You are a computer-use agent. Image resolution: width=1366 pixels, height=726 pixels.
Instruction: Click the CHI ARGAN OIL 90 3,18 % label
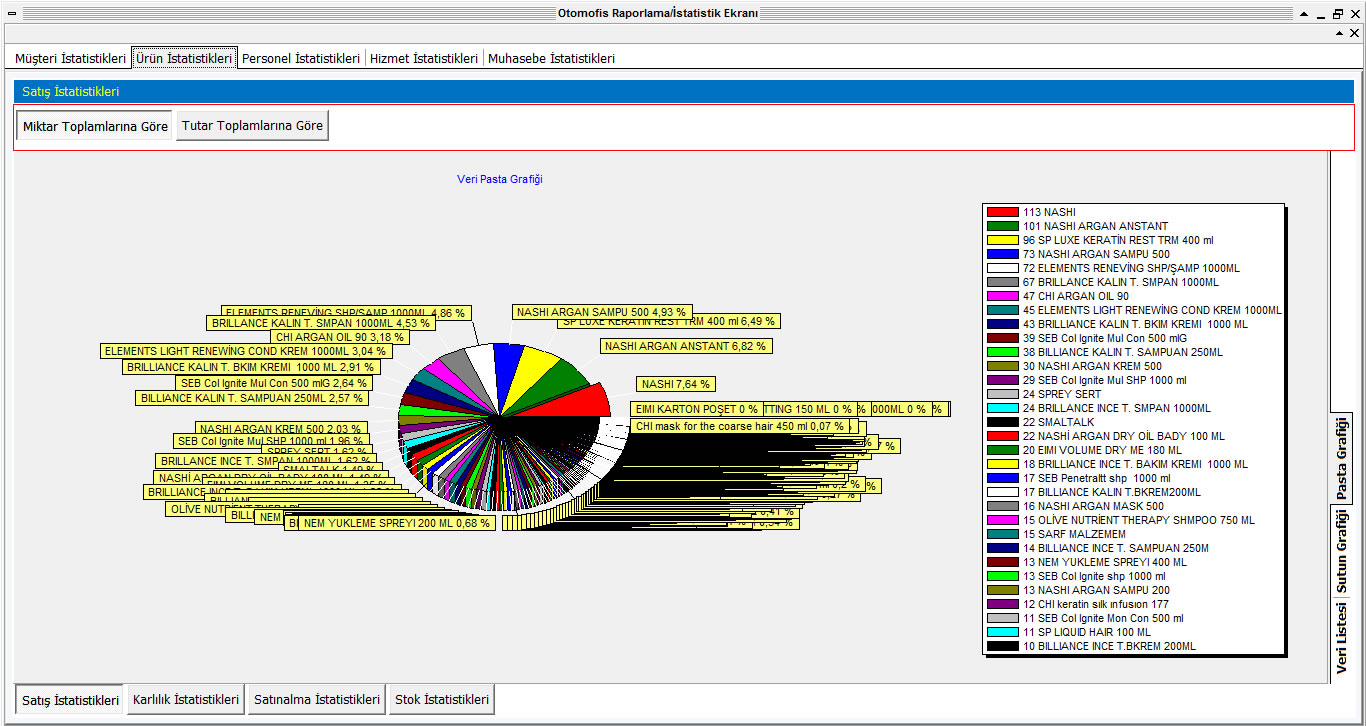click(338, 337)
